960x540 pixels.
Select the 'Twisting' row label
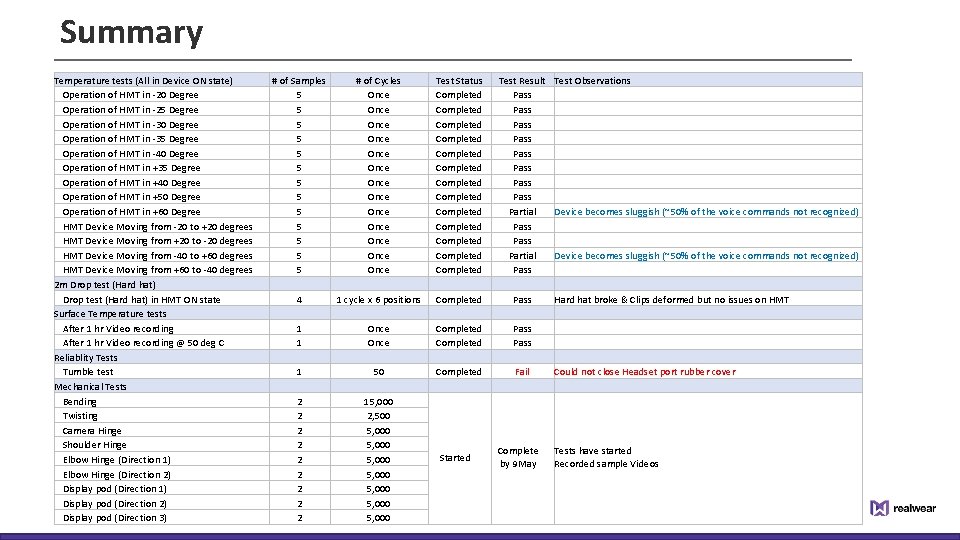click(x=80, y=416)
